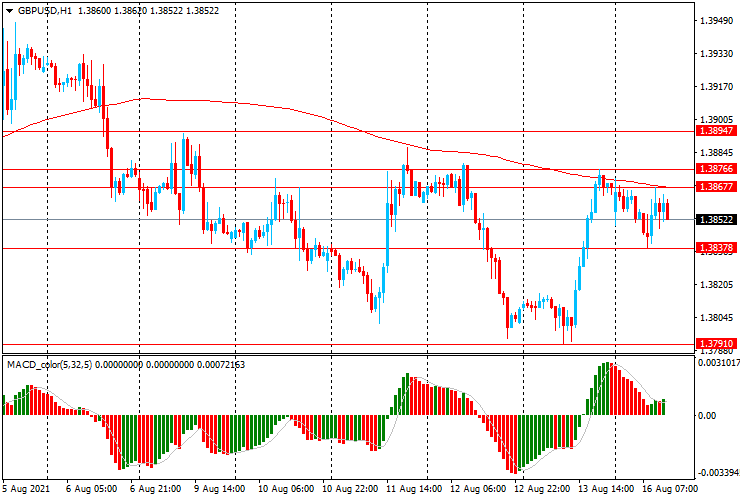Click the 1.39170 price axis value
740x500 pixels.
(x=717, y=87)
